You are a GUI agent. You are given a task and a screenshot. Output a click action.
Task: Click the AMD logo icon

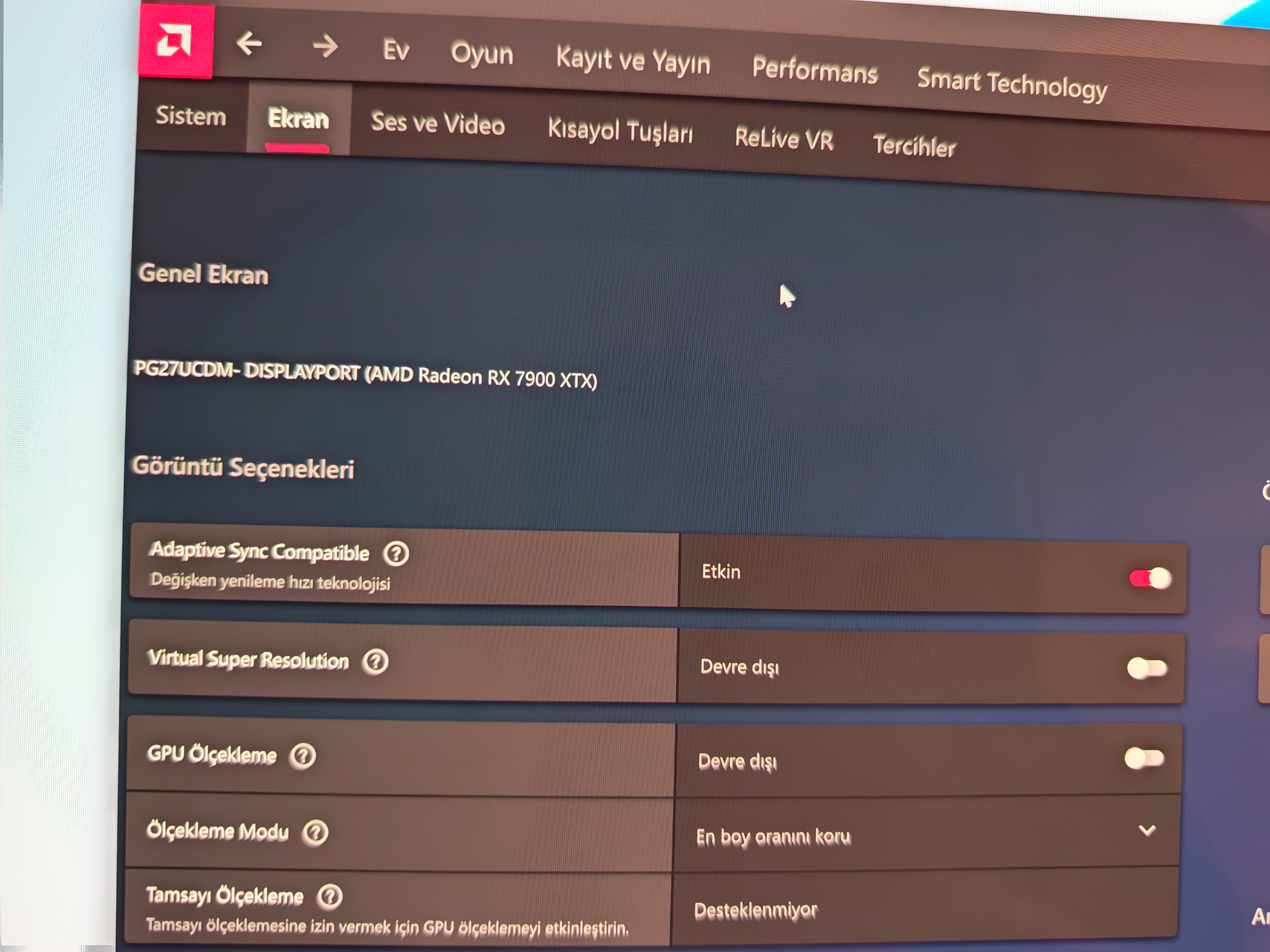click(176, 40)
